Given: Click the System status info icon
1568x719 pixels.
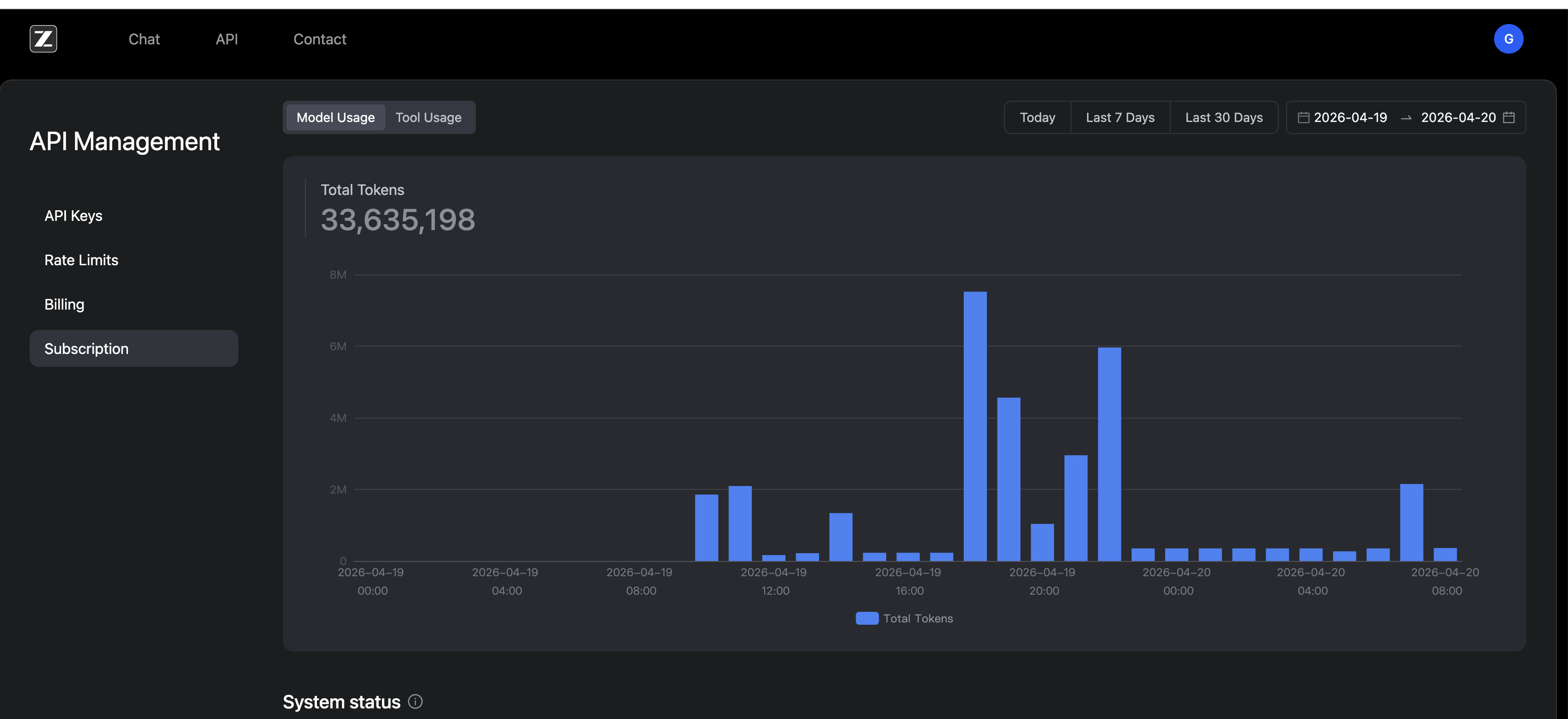Looking at the screenshot, I should pyautogui.click(x=415, y=701).
